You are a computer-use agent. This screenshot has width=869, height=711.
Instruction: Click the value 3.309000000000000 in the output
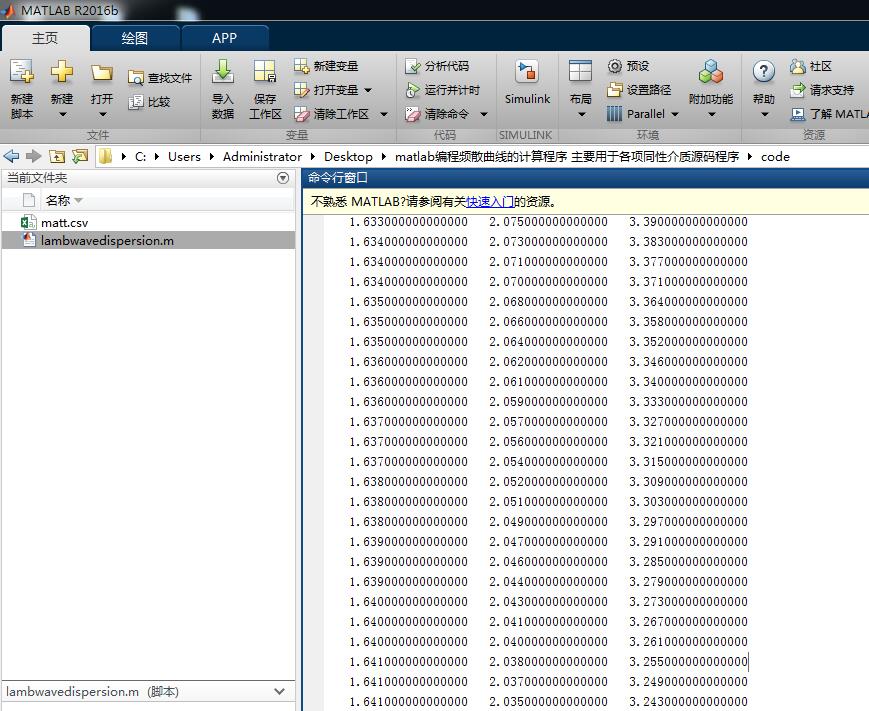tap(688, 482)
